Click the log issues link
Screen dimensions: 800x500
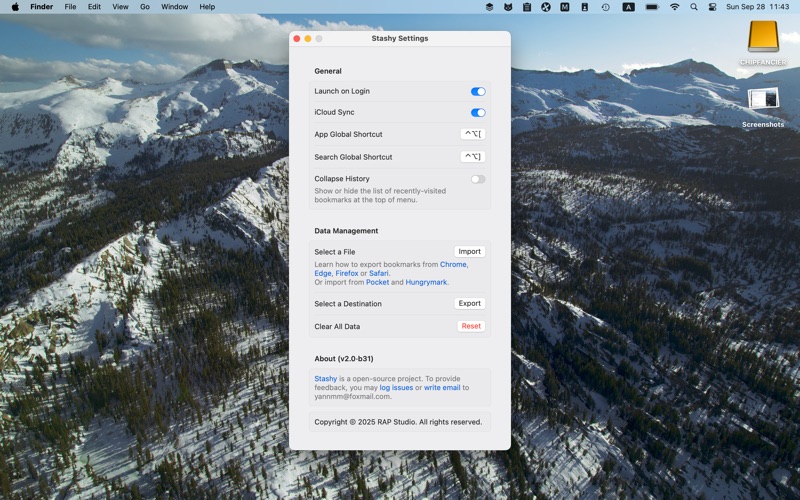[x=396, y=388]
